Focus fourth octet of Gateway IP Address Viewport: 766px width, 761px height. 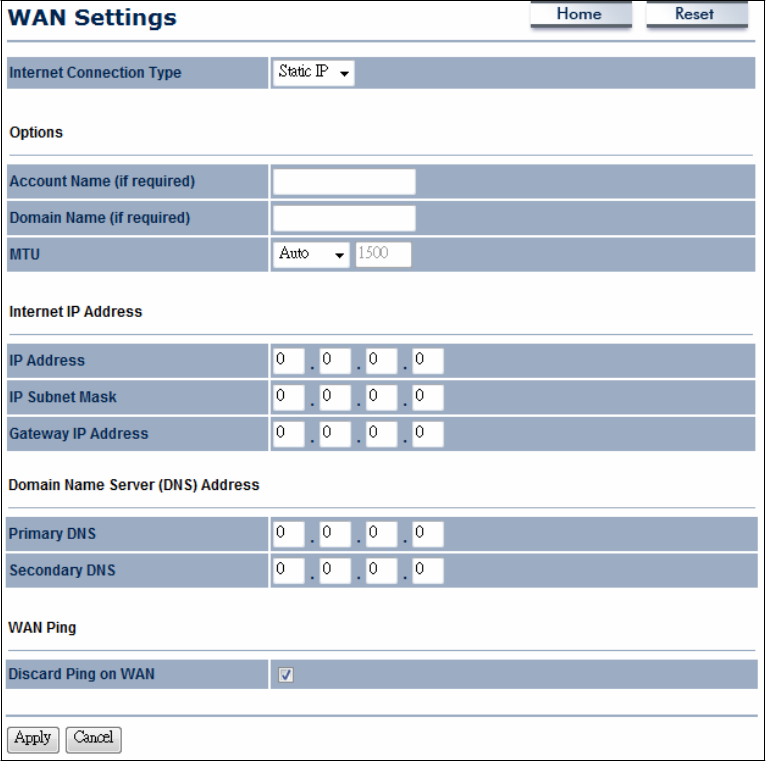coord(428,434)
